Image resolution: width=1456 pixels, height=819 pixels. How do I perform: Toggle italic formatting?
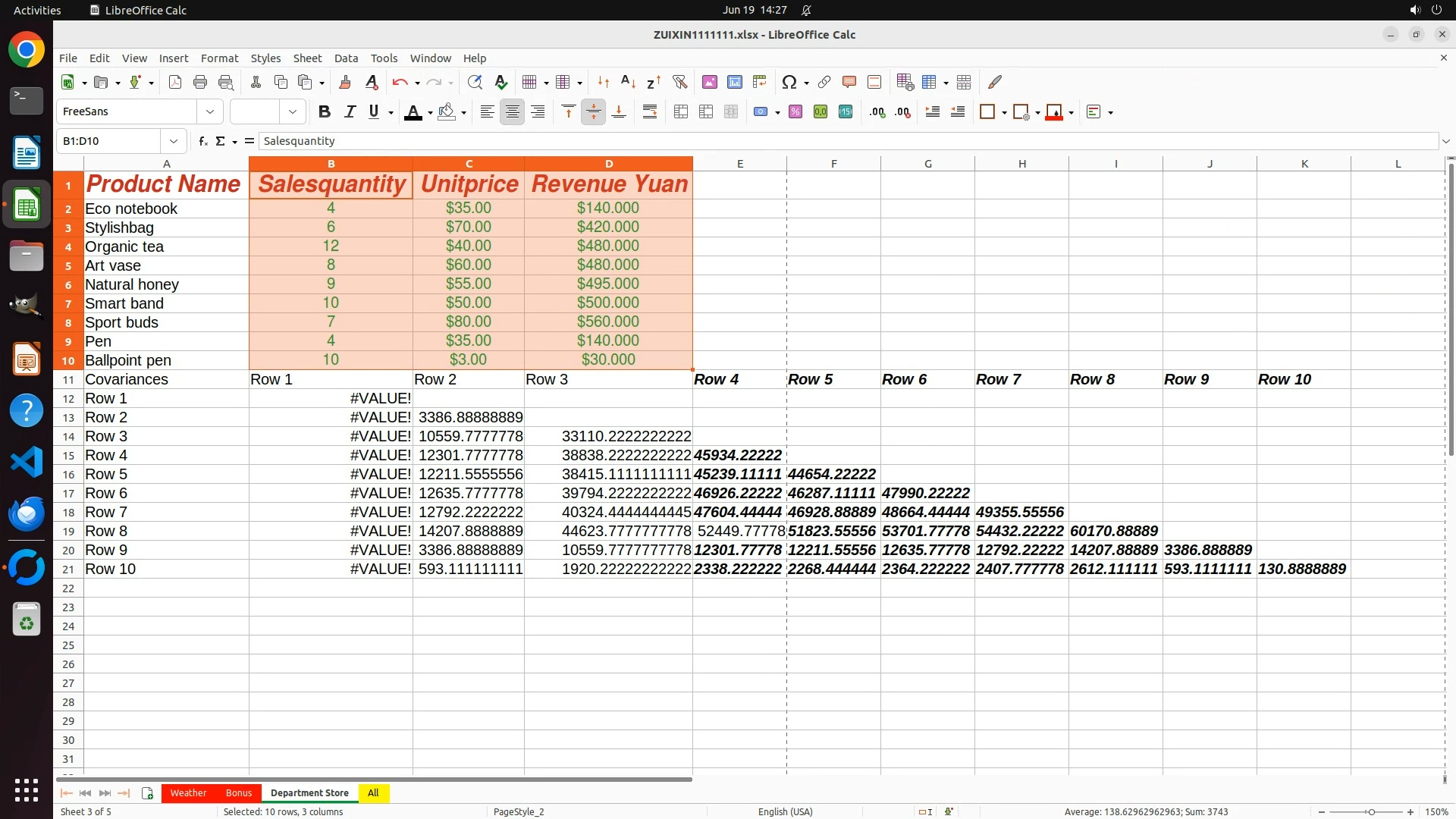point(350,111)
